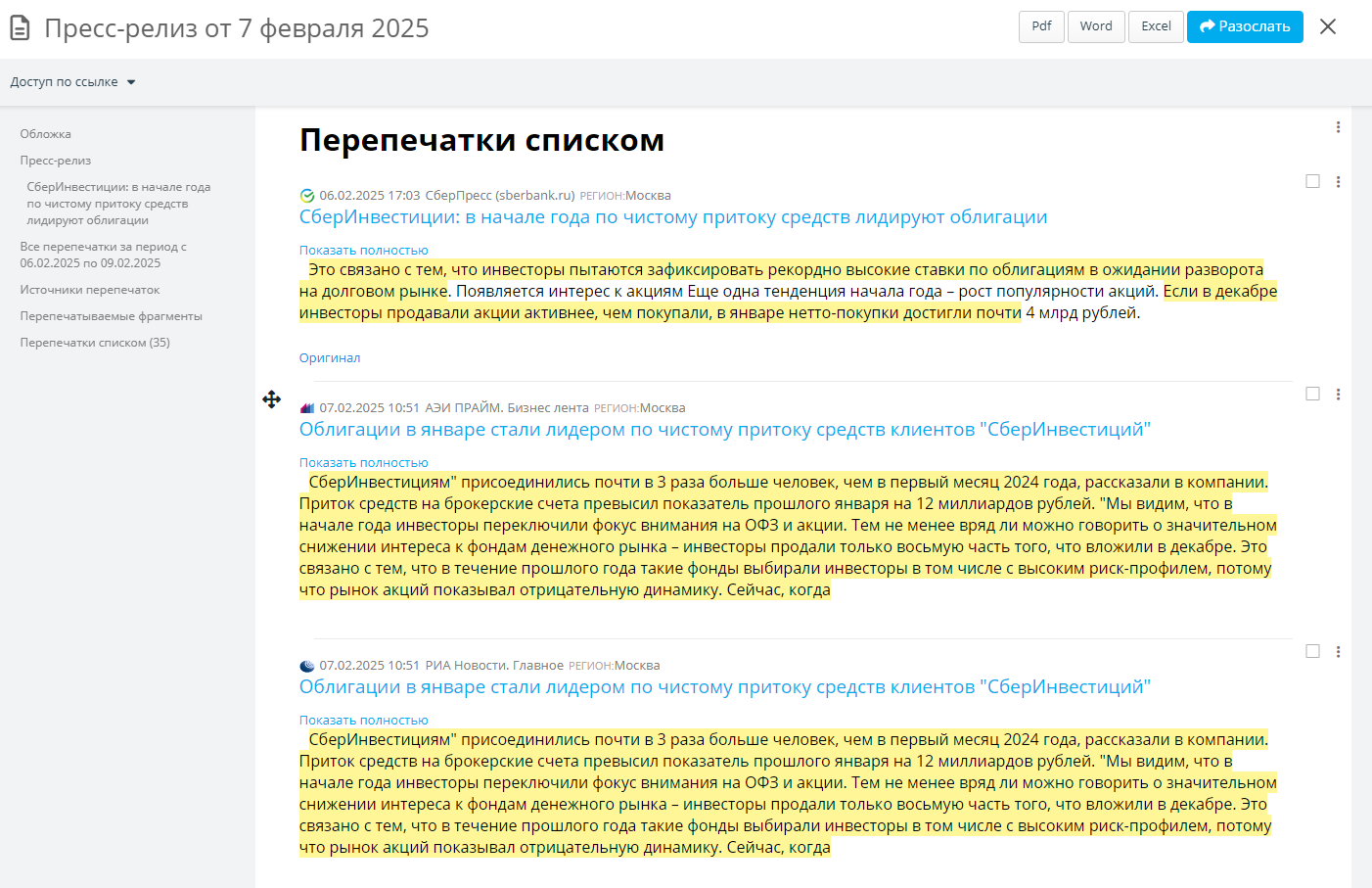Select sidebar subitem СберИнвестиции: в начале года

(x=118, y=204)
